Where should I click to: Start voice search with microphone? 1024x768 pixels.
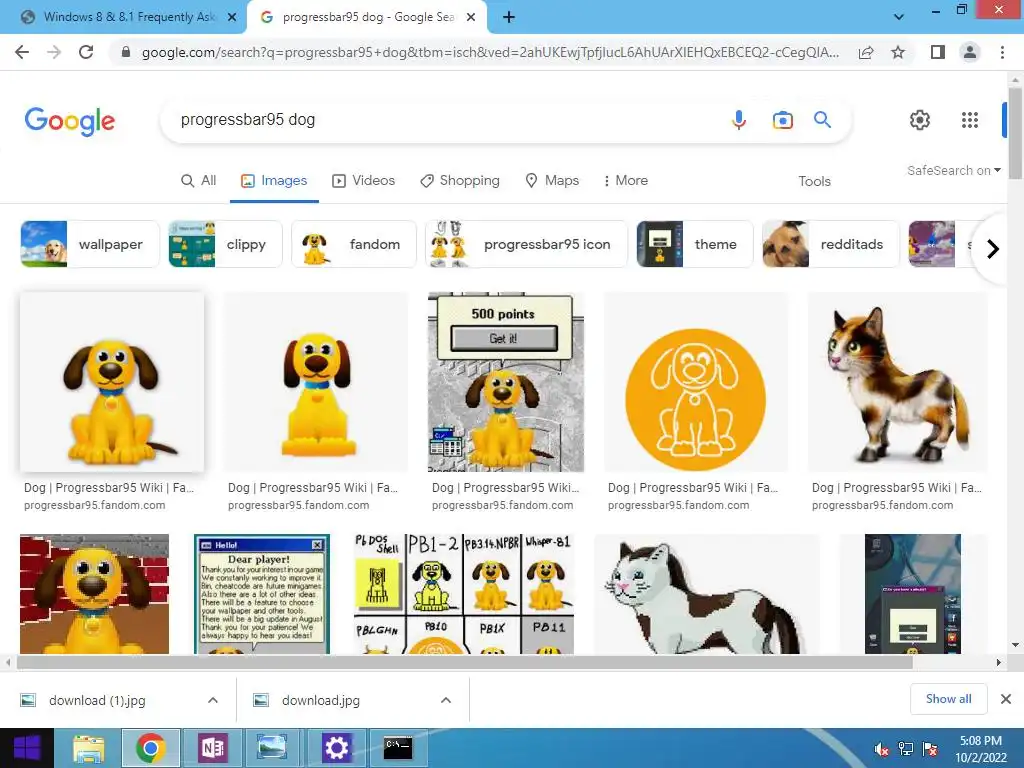[739, 120]
